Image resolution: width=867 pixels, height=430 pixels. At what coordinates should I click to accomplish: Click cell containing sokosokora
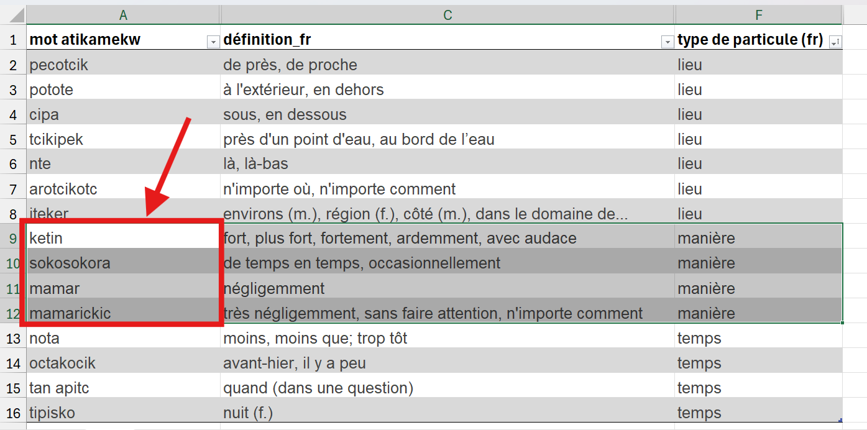click(123, 263)
